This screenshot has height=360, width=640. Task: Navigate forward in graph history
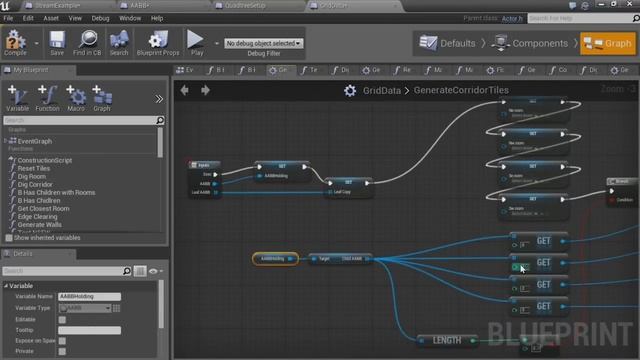pos(205,90)
